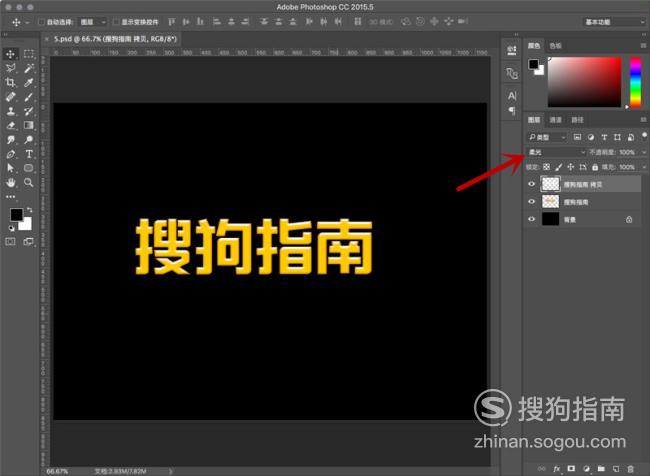Toggle lock position icon
Viewport: 650px width, 476px height.
(571, 167)
